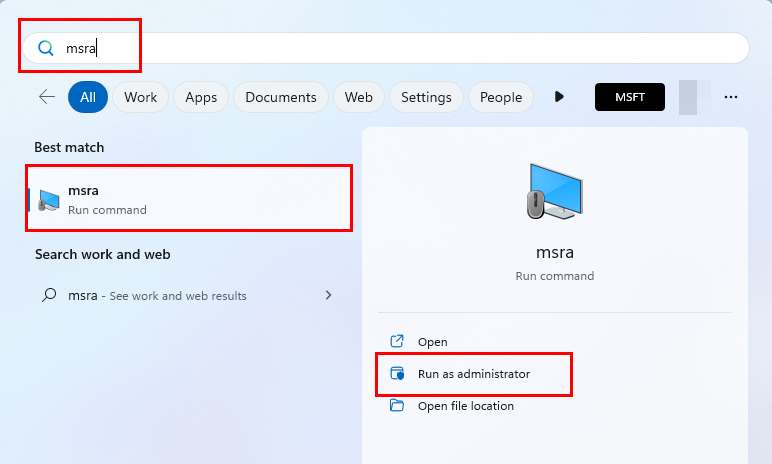Screen dimensions: 772x464
Task: Click the large msra preview icon
Action: coord(555,191)
